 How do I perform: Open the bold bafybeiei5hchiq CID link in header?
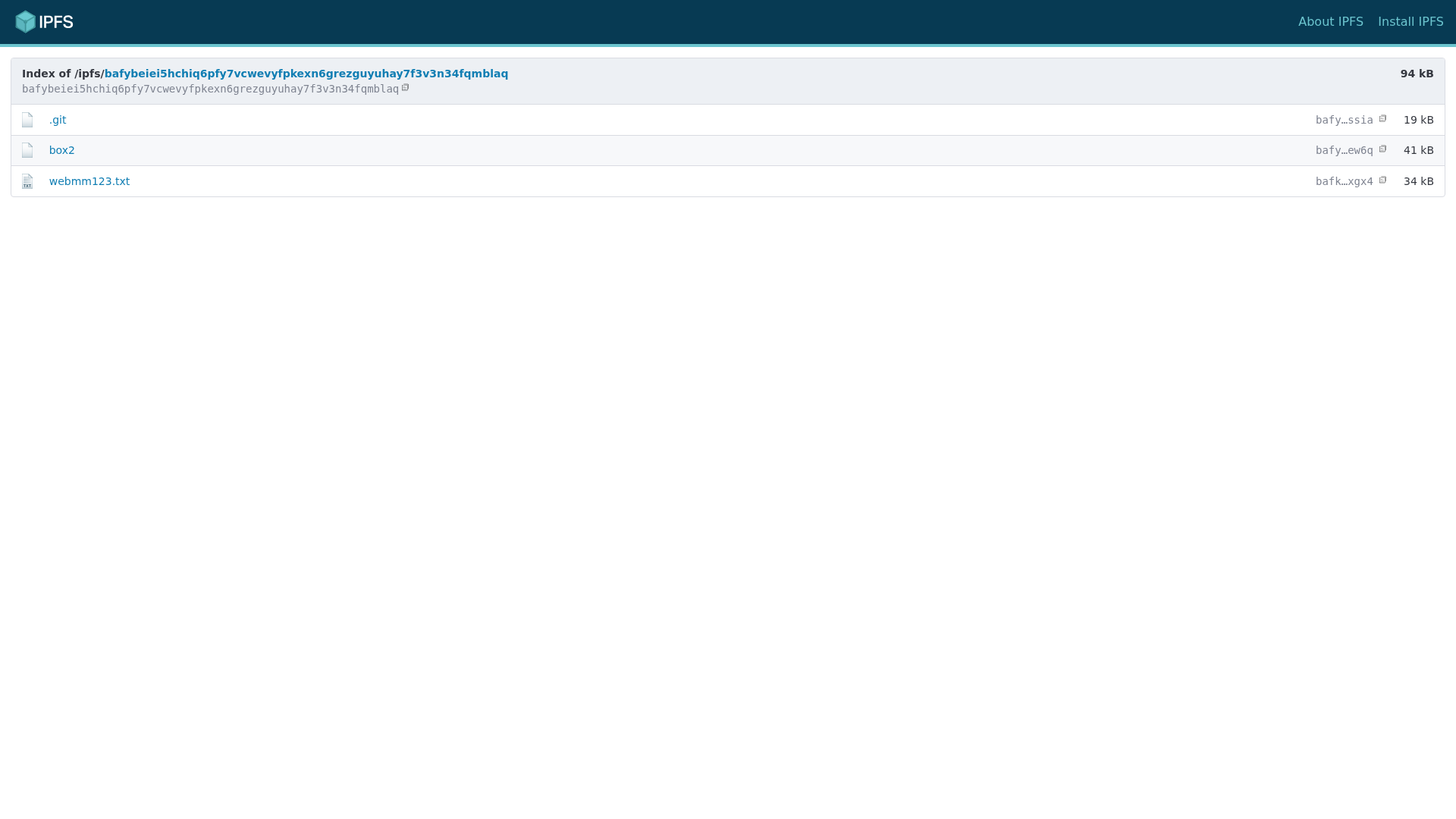[306, 74]
